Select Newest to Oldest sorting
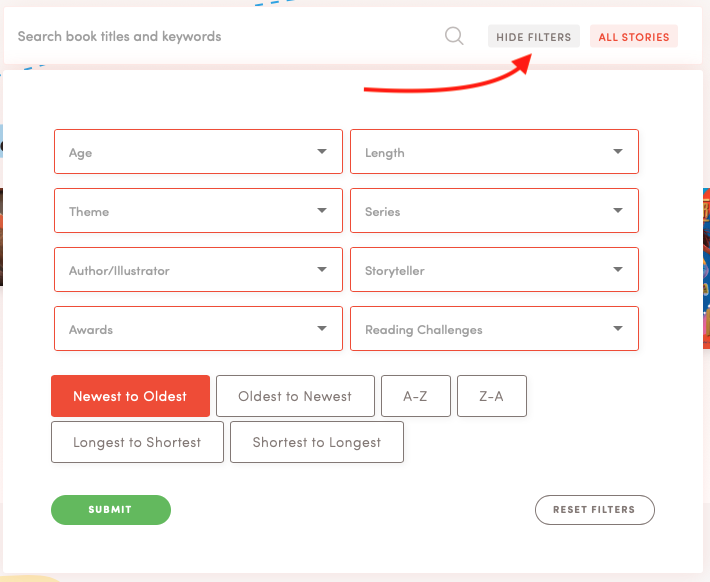710x582 pixels. pyautogui.click(x=130, y=396)
